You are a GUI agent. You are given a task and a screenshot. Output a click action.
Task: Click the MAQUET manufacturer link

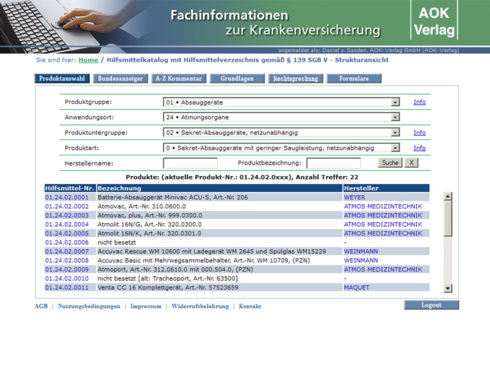[357, 287]
